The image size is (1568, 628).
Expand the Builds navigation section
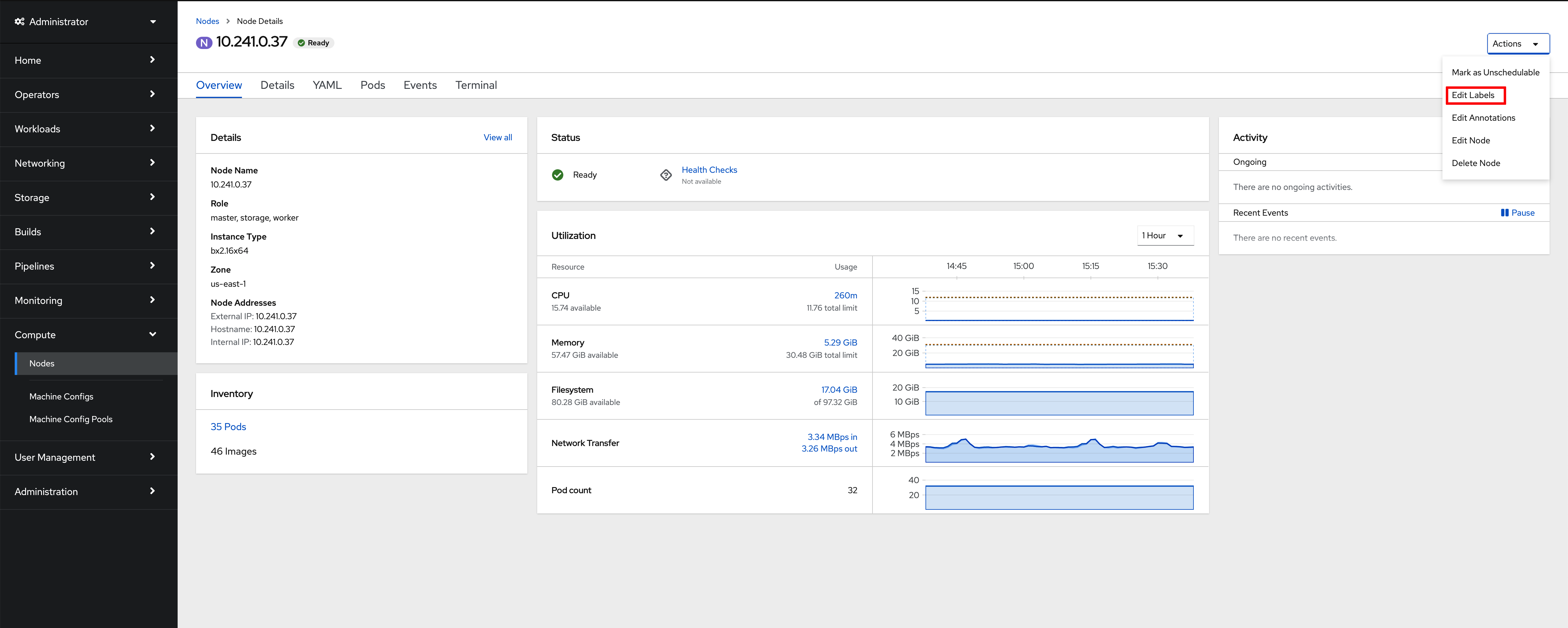tap(89, 232)
